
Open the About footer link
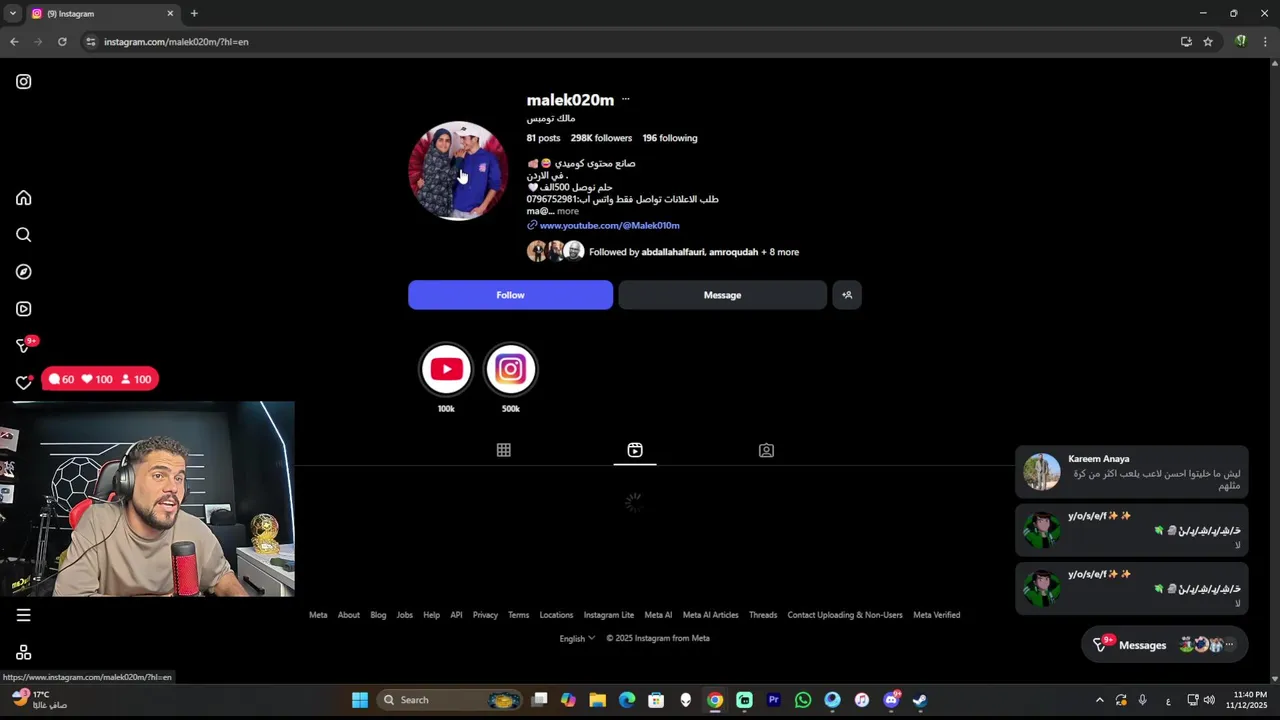tap(348, 615)
